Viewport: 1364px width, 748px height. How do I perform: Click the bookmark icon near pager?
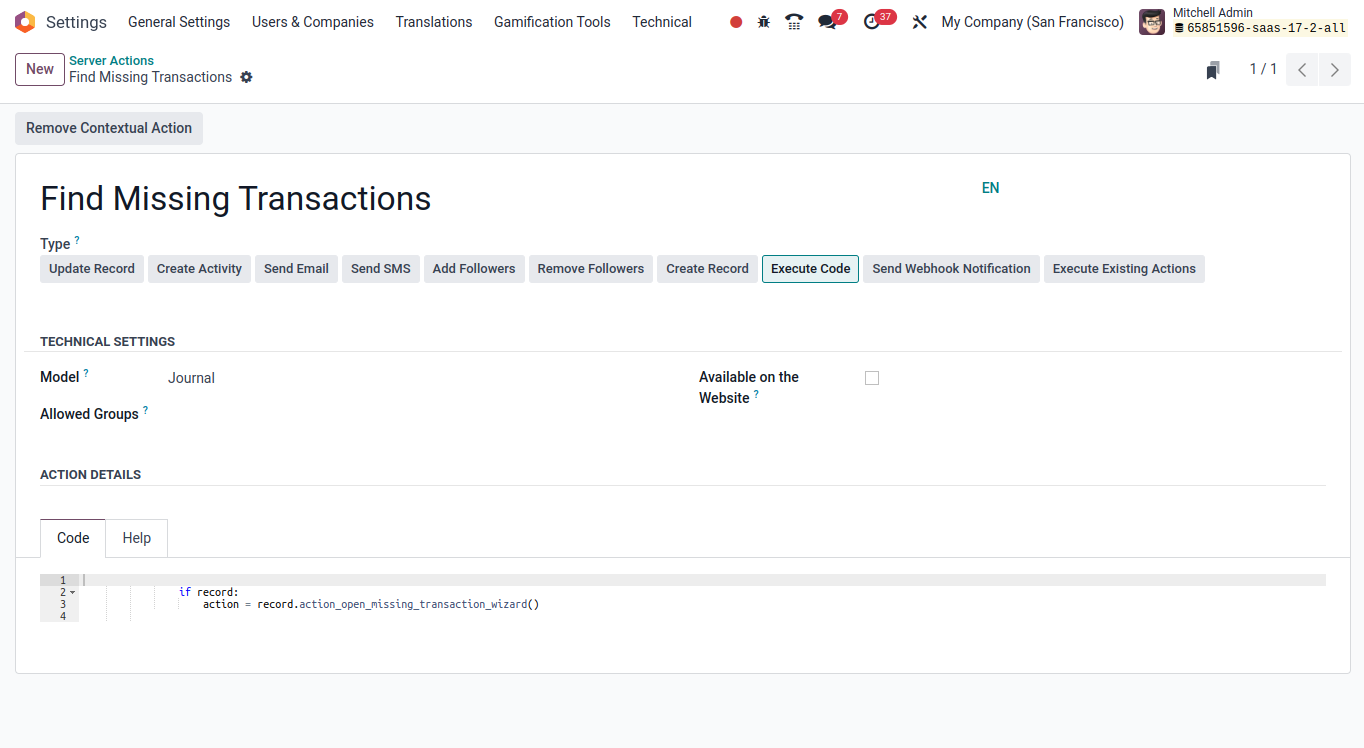1213,70
